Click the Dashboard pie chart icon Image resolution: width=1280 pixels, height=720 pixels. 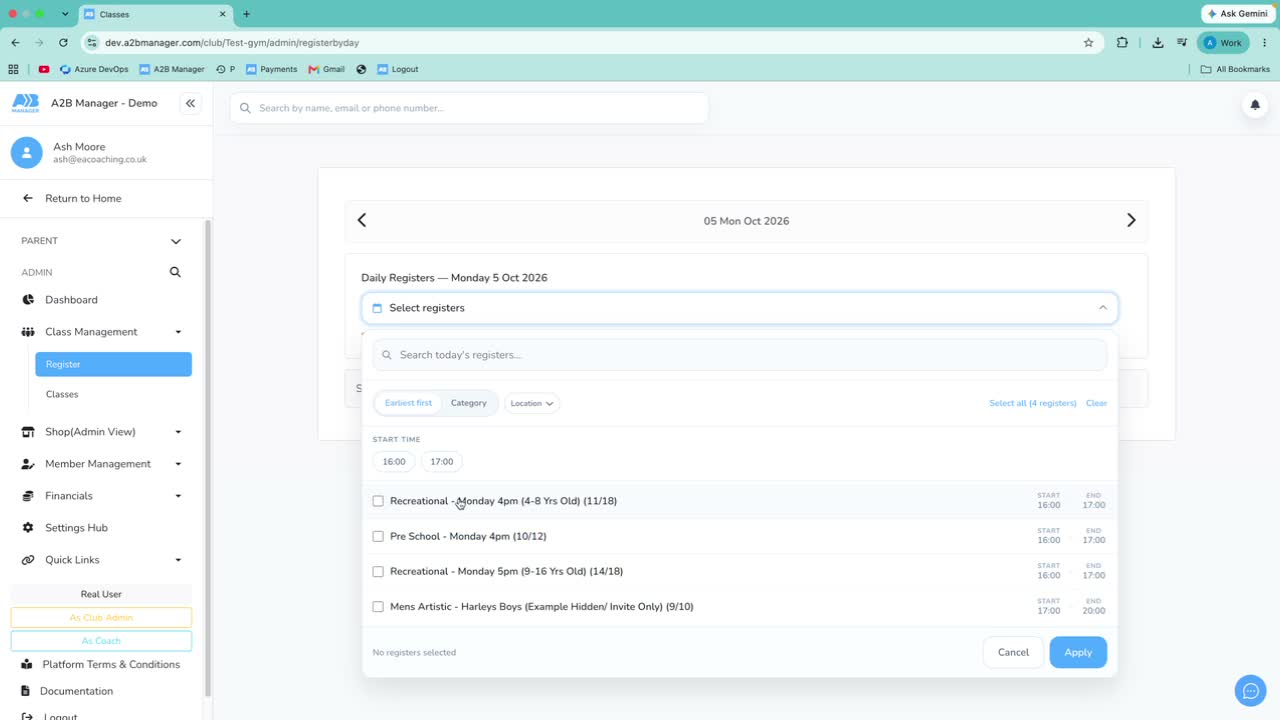coord(28,300)
